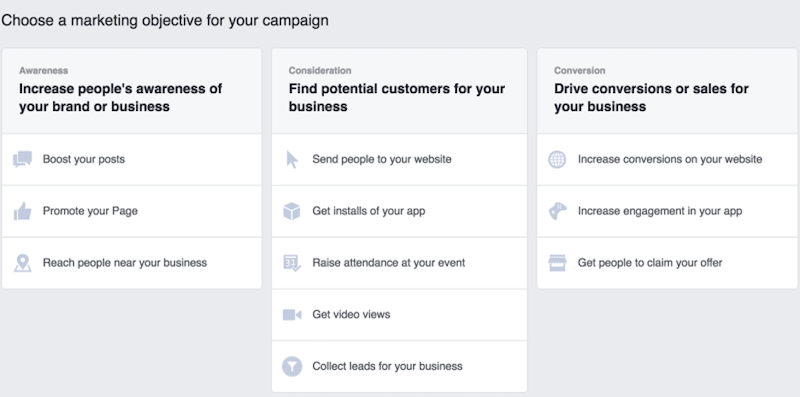Click the storefront offer claim icon
This screenshot has height=397, width=800.
pos(557,263)
